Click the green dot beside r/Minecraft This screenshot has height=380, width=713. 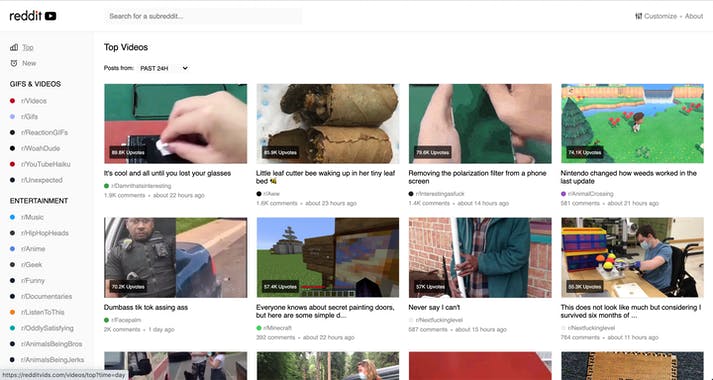[x=259, y=328]
